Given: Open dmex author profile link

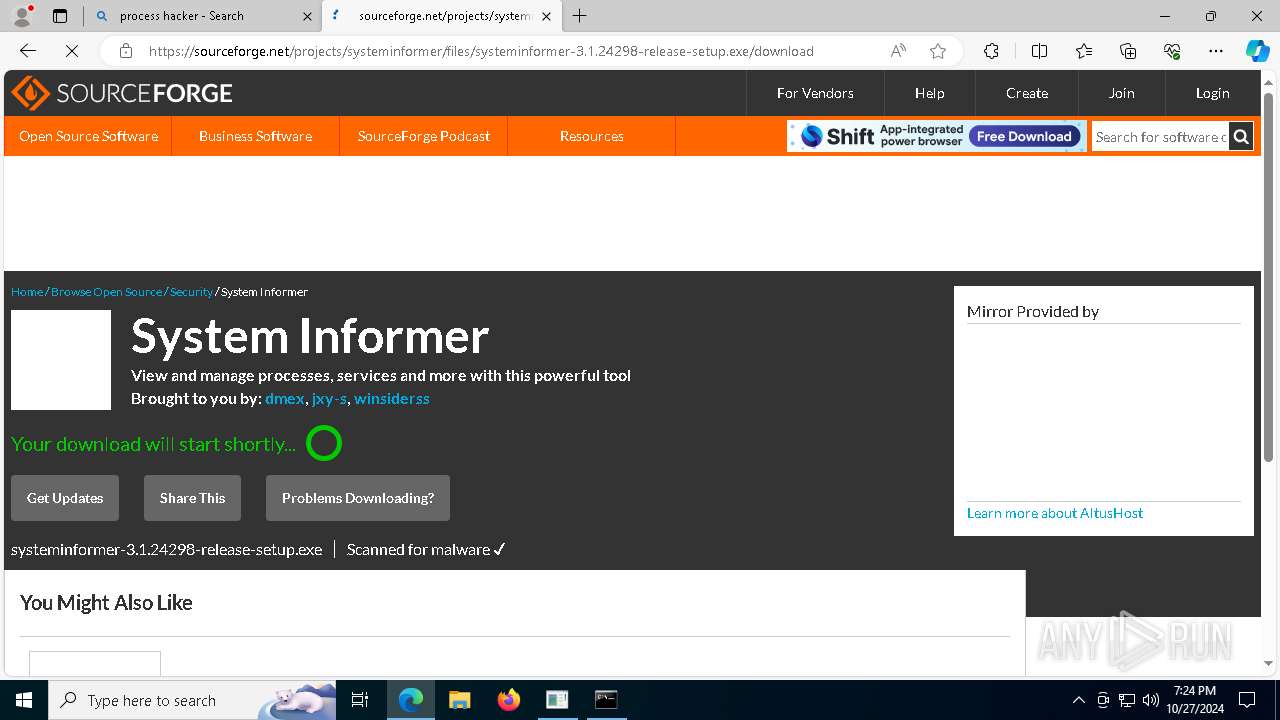Looking at the screenshot, I should click(x=285, y=398).
